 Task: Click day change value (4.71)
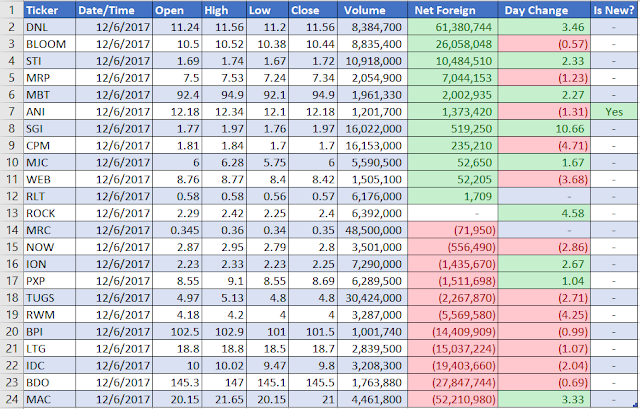[544, 145]
